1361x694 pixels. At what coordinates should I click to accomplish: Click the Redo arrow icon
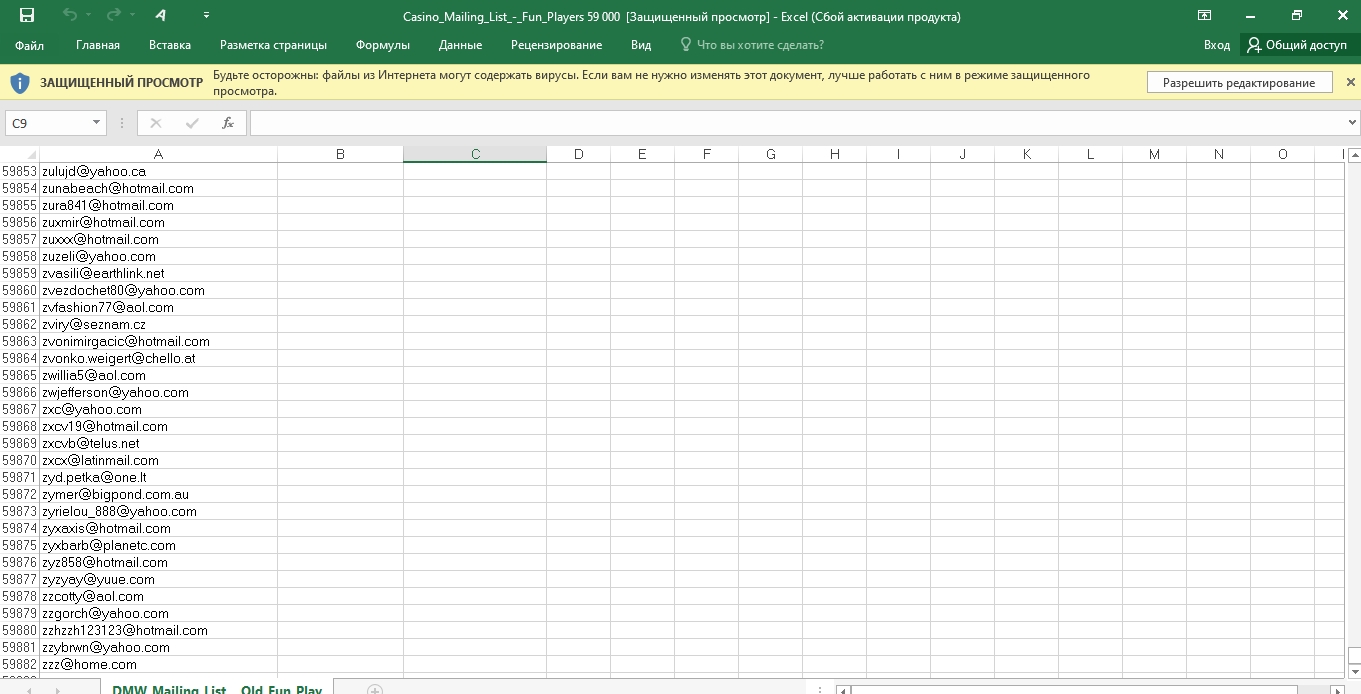pyautogui.click(x=113, y=15)
